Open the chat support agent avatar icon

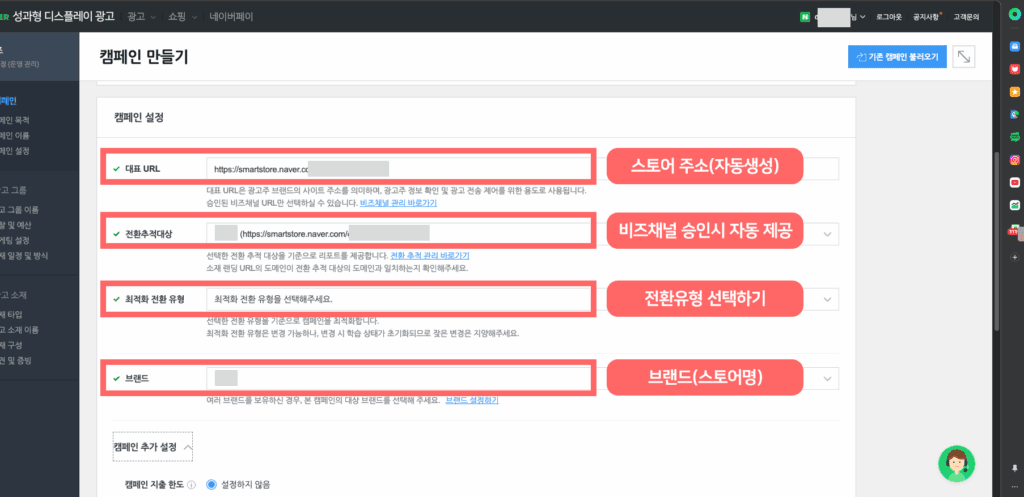[x=957, y=464]
